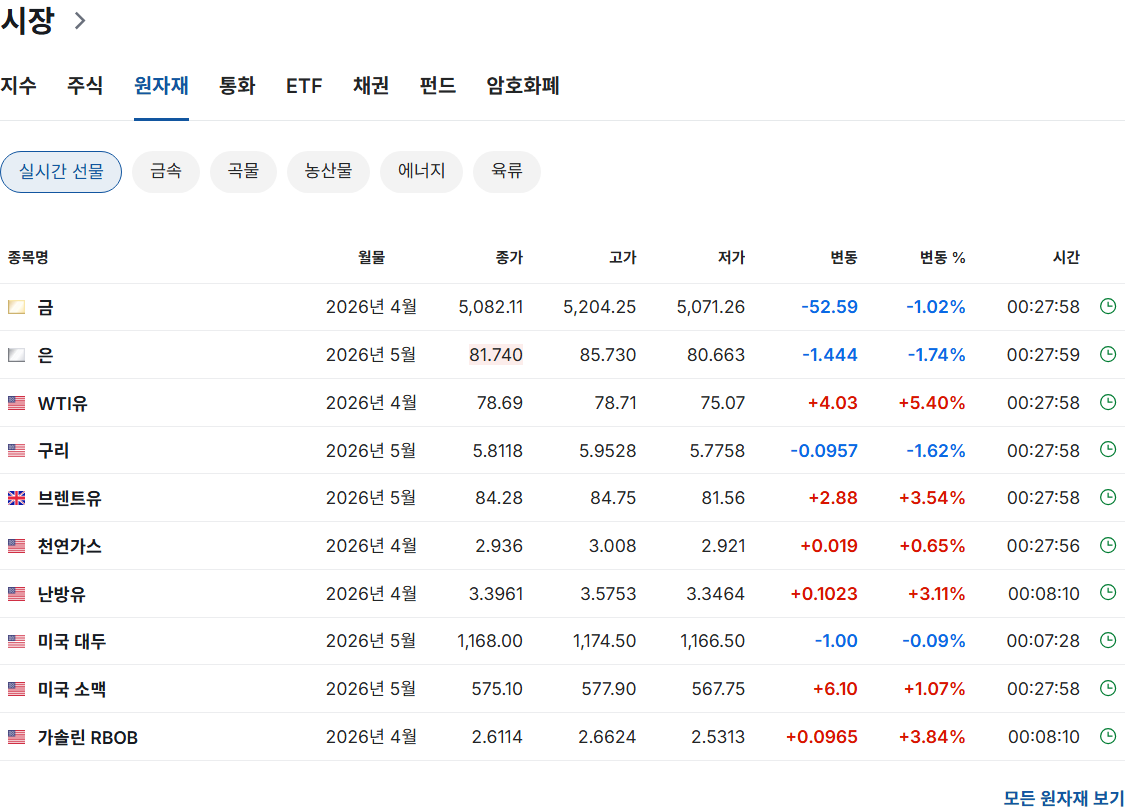Click the clock icon in the WTI유 row
Screen dimensions: 1125x811
point(1108,402)
